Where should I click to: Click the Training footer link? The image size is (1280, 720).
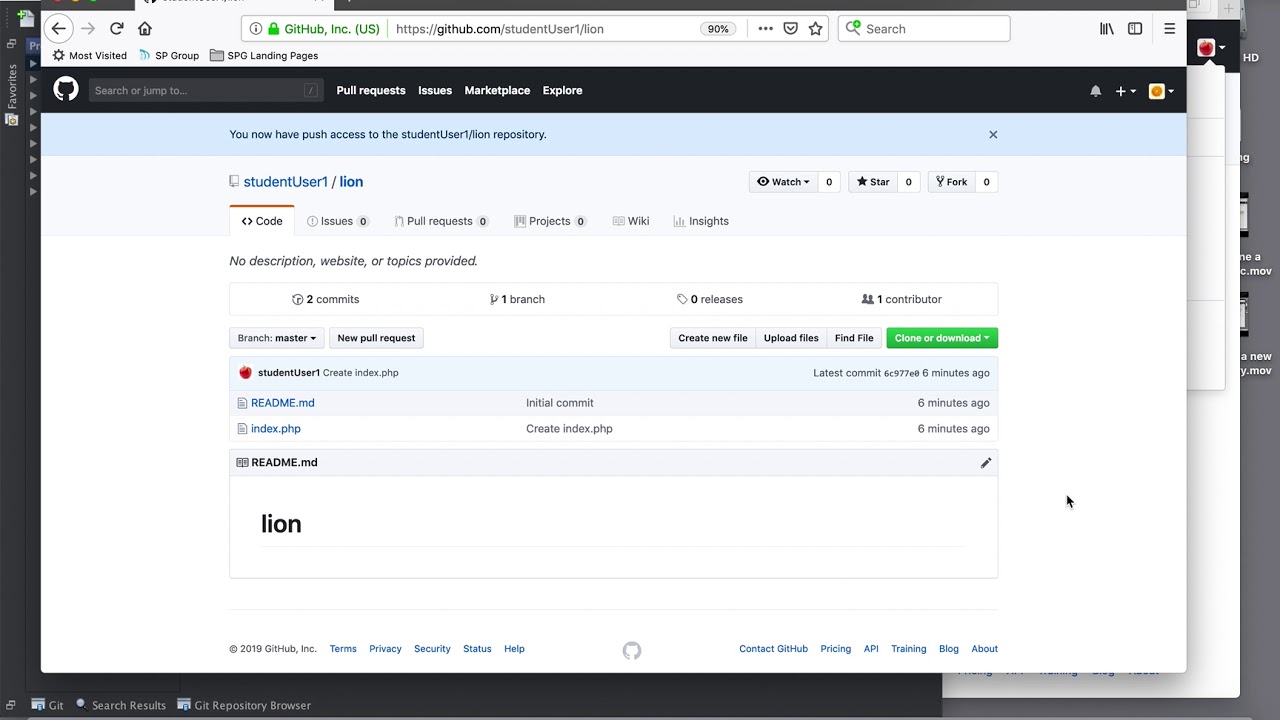pos(909,649)
